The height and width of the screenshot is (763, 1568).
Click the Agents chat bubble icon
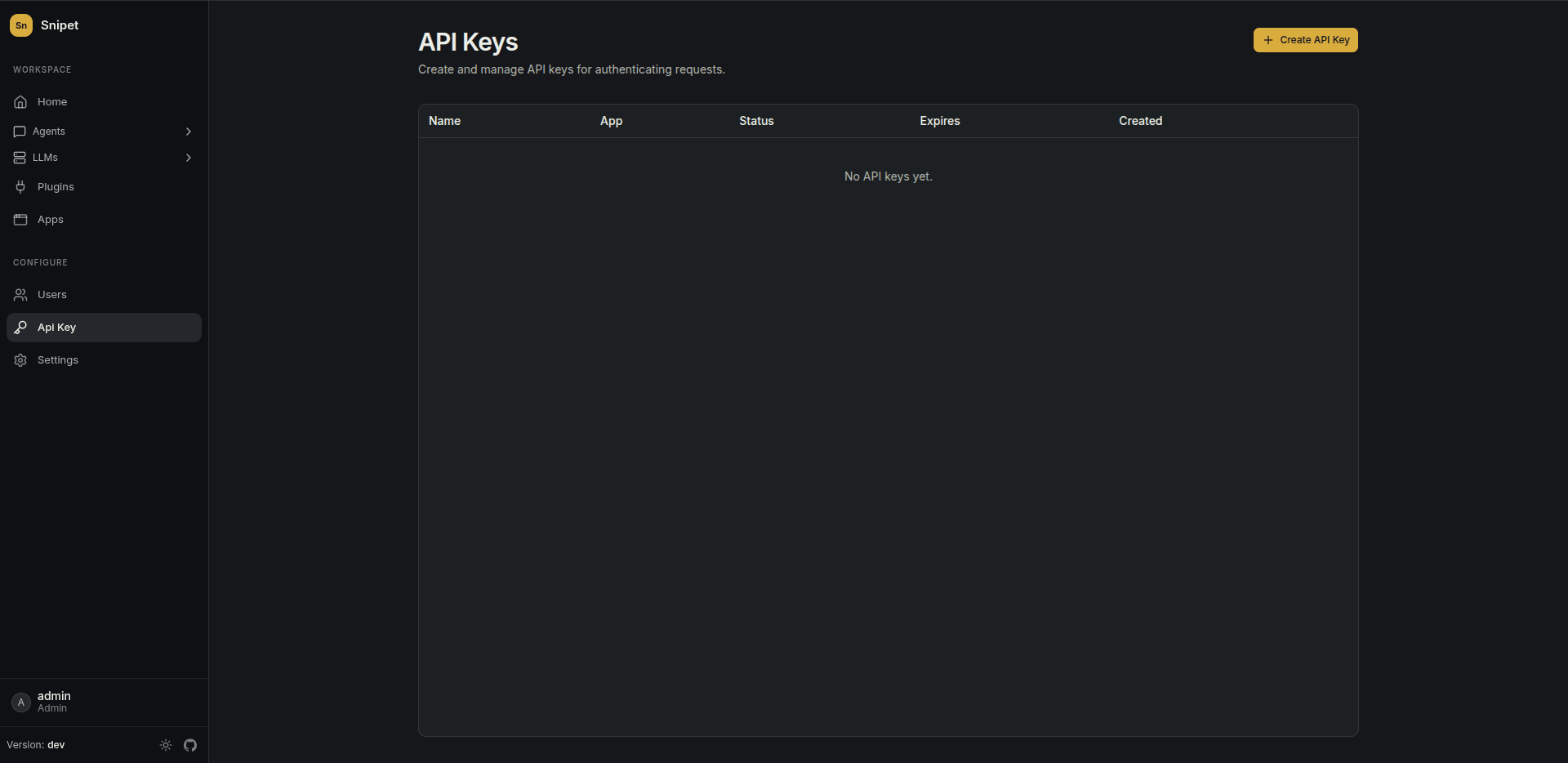(20, 132)
